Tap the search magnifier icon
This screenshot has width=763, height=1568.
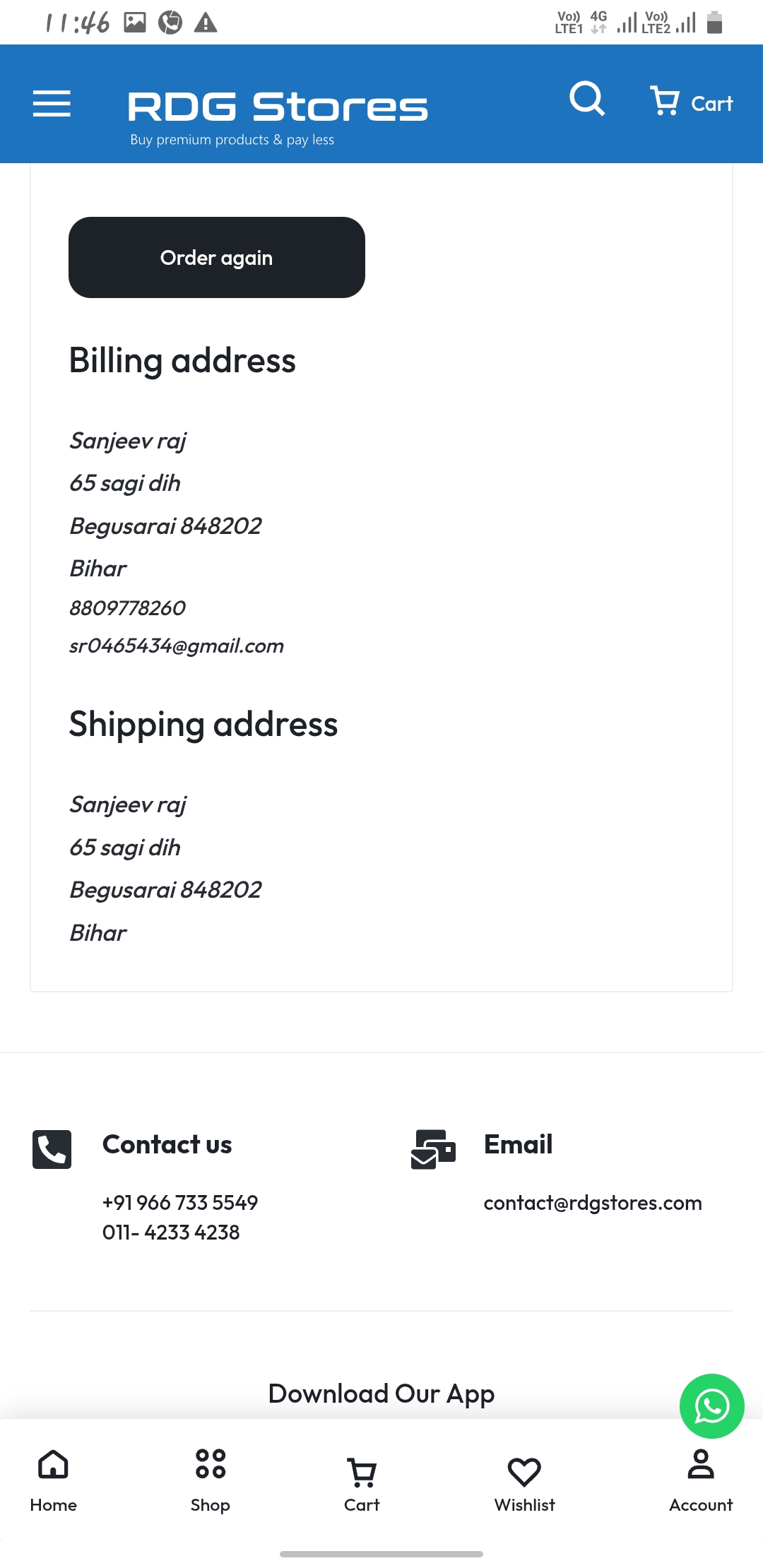tap(587, 98)
